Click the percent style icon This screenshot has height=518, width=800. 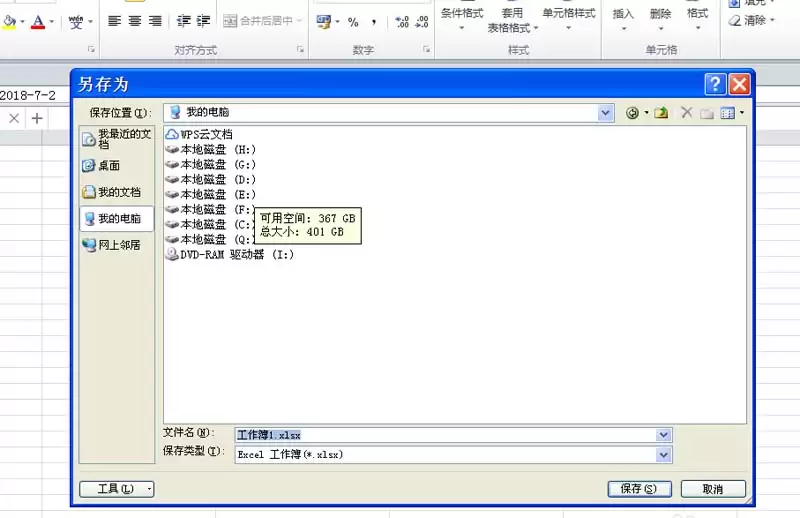[353, 22]
